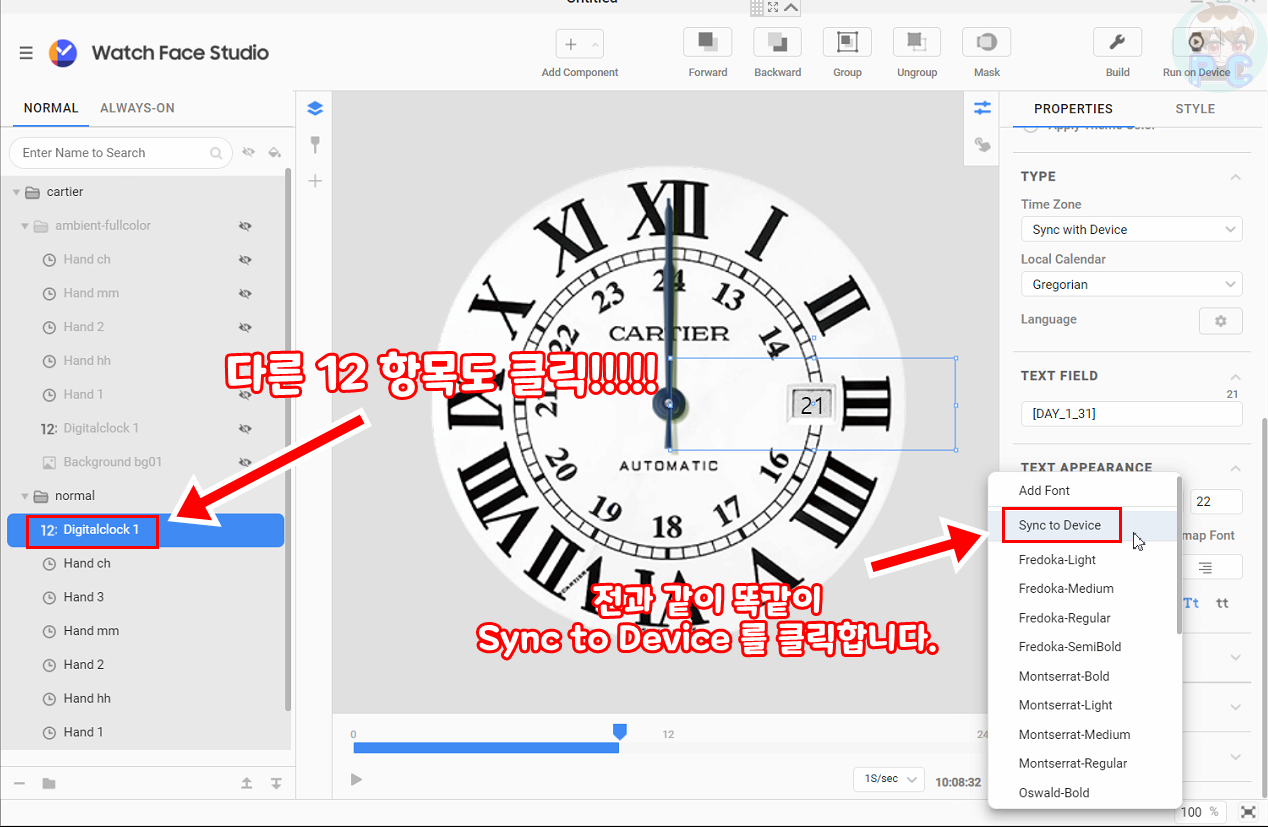Open the layers stack panel icon
Viewport: 1268px width, 827px height.
pos(315,108)
